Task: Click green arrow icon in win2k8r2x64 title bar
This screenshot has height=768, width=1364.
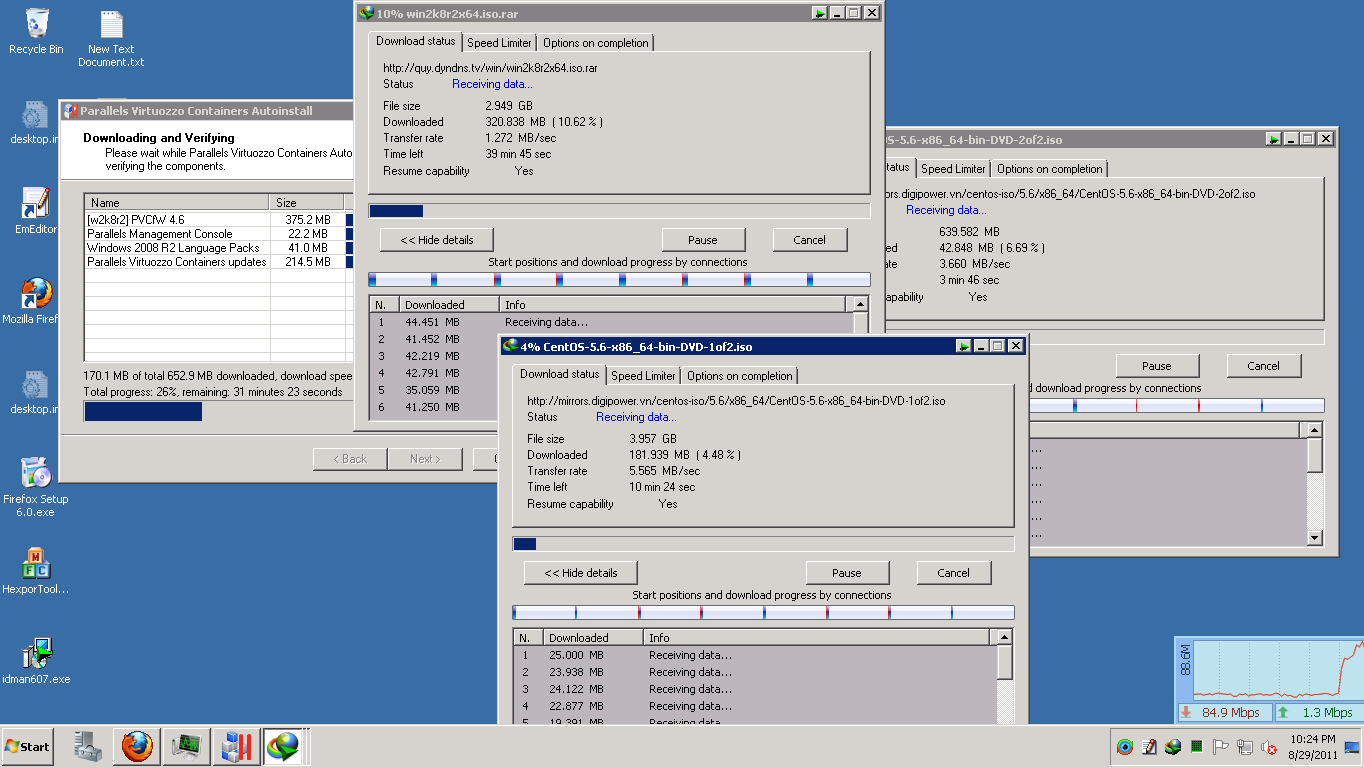Action: [820, 13]
